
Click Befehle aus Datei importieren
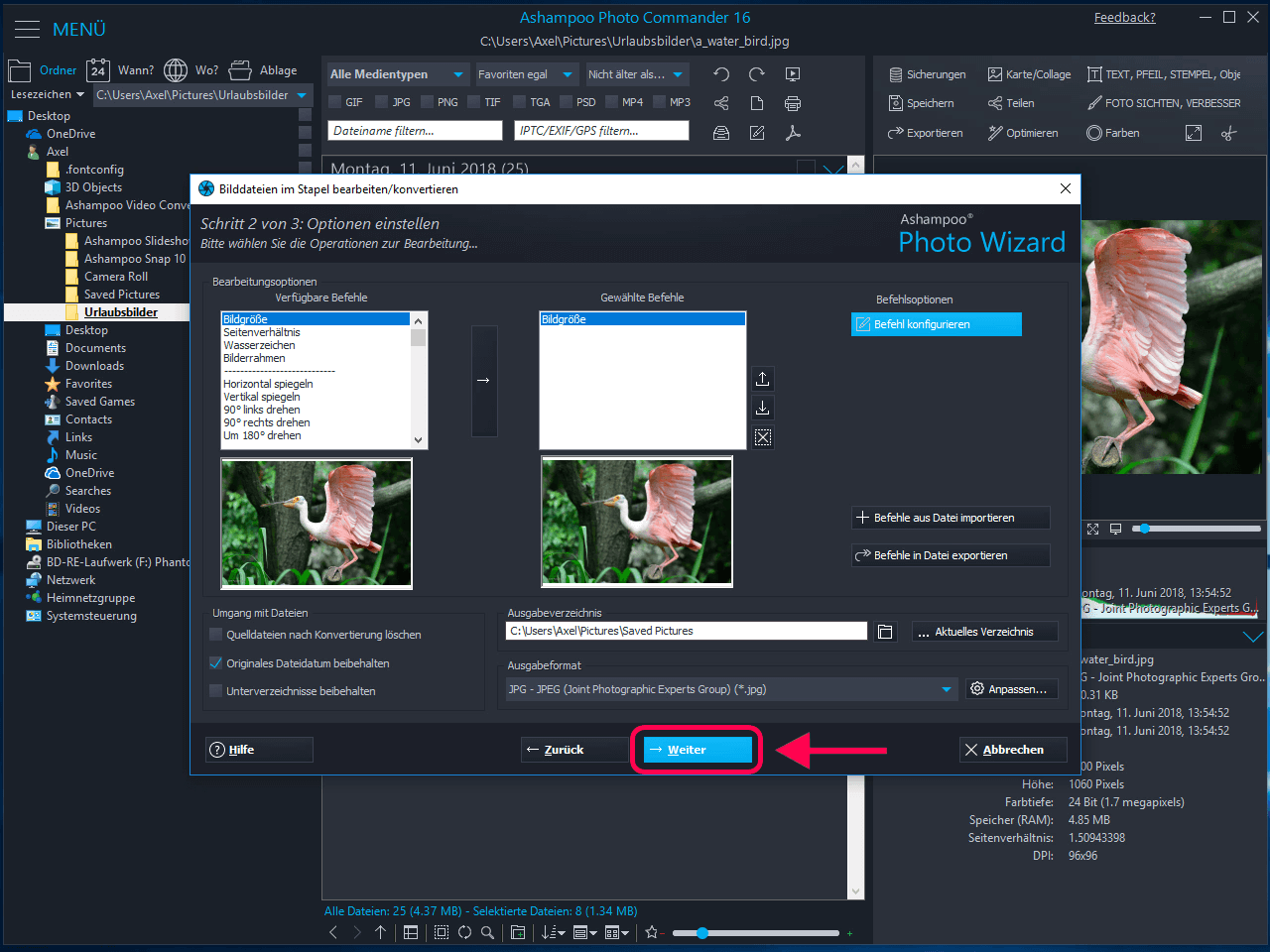[951, 518]
